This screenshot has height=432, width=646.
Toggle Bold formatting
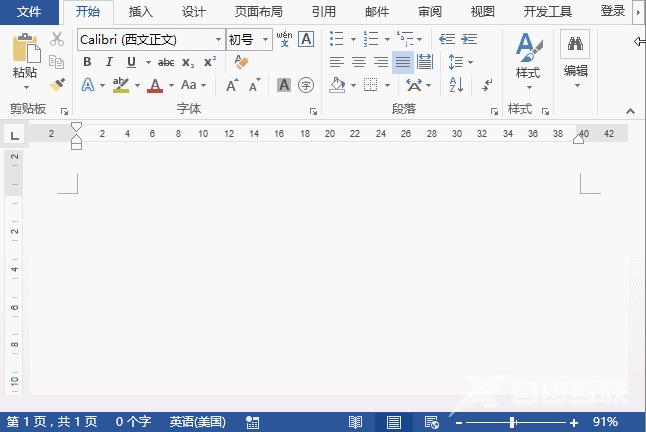pos(87,62)
